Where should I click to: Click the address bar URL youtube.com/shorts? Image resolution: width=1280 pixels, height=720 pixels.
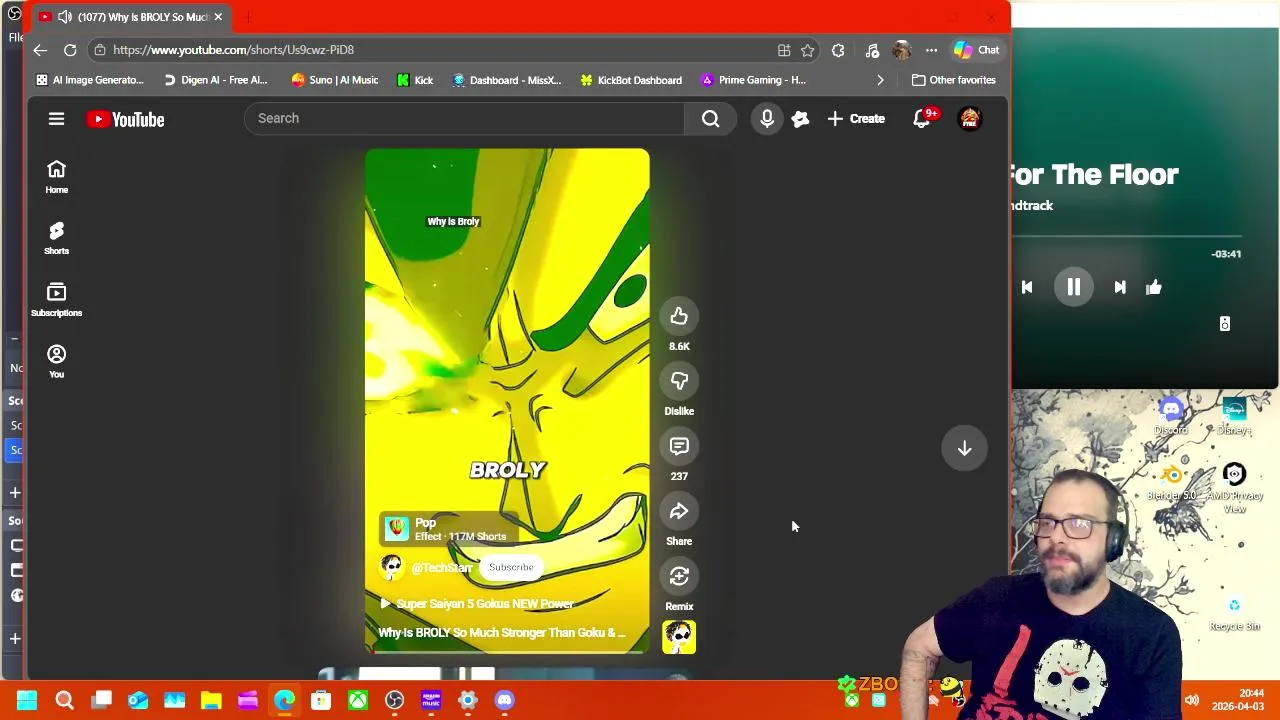click(x=233, y=50)
